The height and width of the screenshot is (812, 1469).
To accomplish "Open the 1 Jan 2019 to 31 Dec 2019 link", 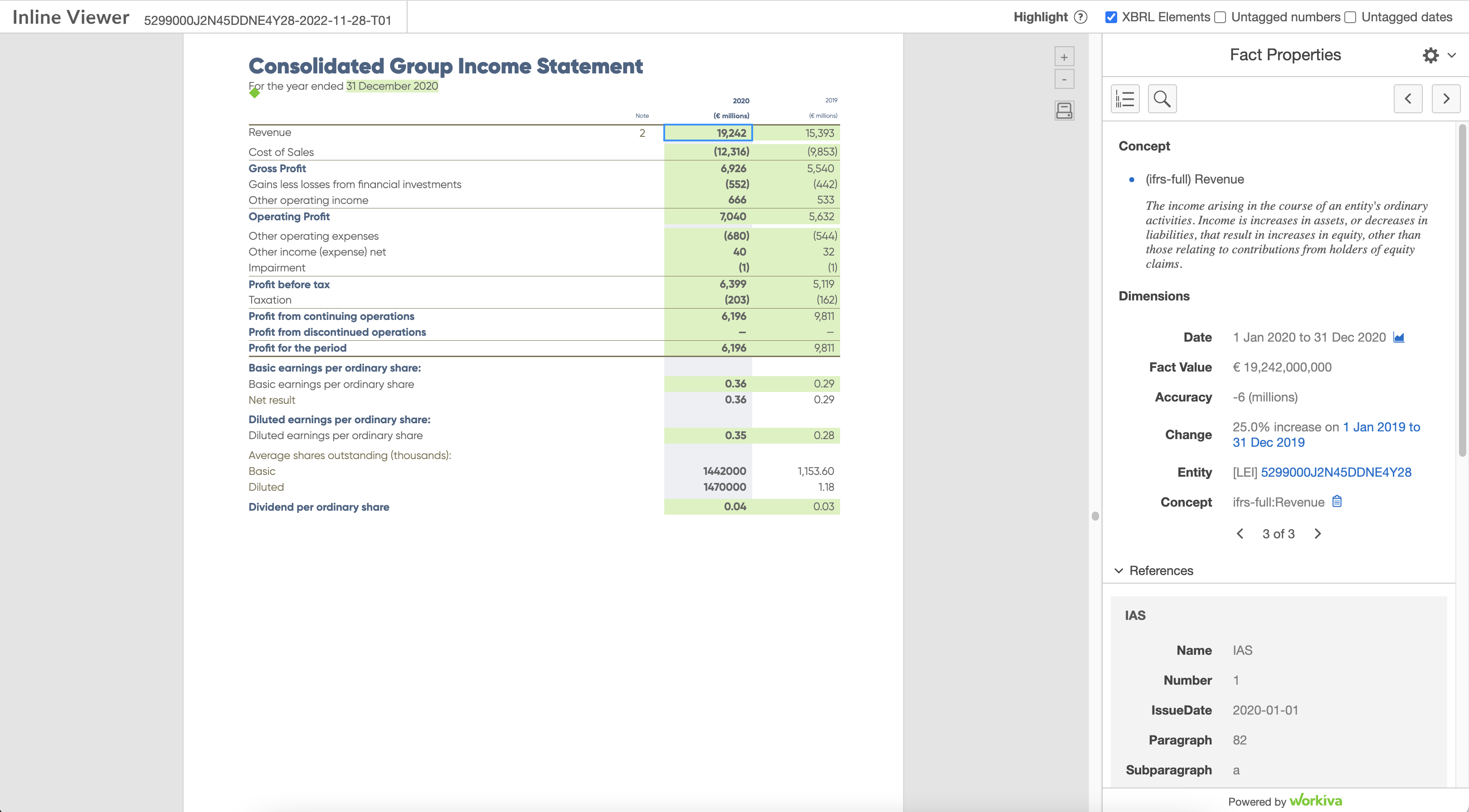I will [x=1326, y=435].
